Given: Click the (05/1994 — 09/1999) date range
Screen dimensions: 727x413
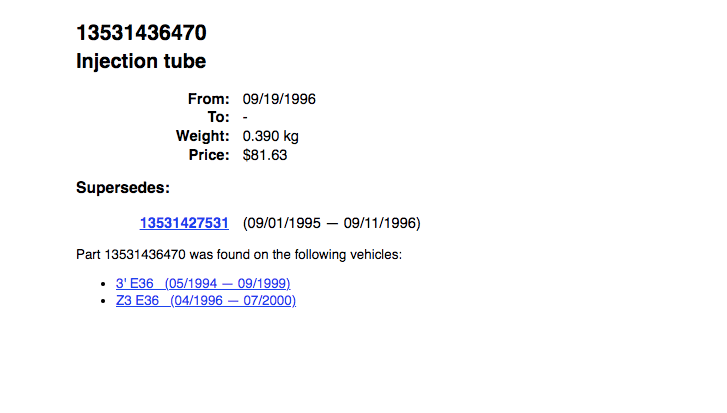Looking at the screenshot, I should pyautogui.click(x=228, y=283).
